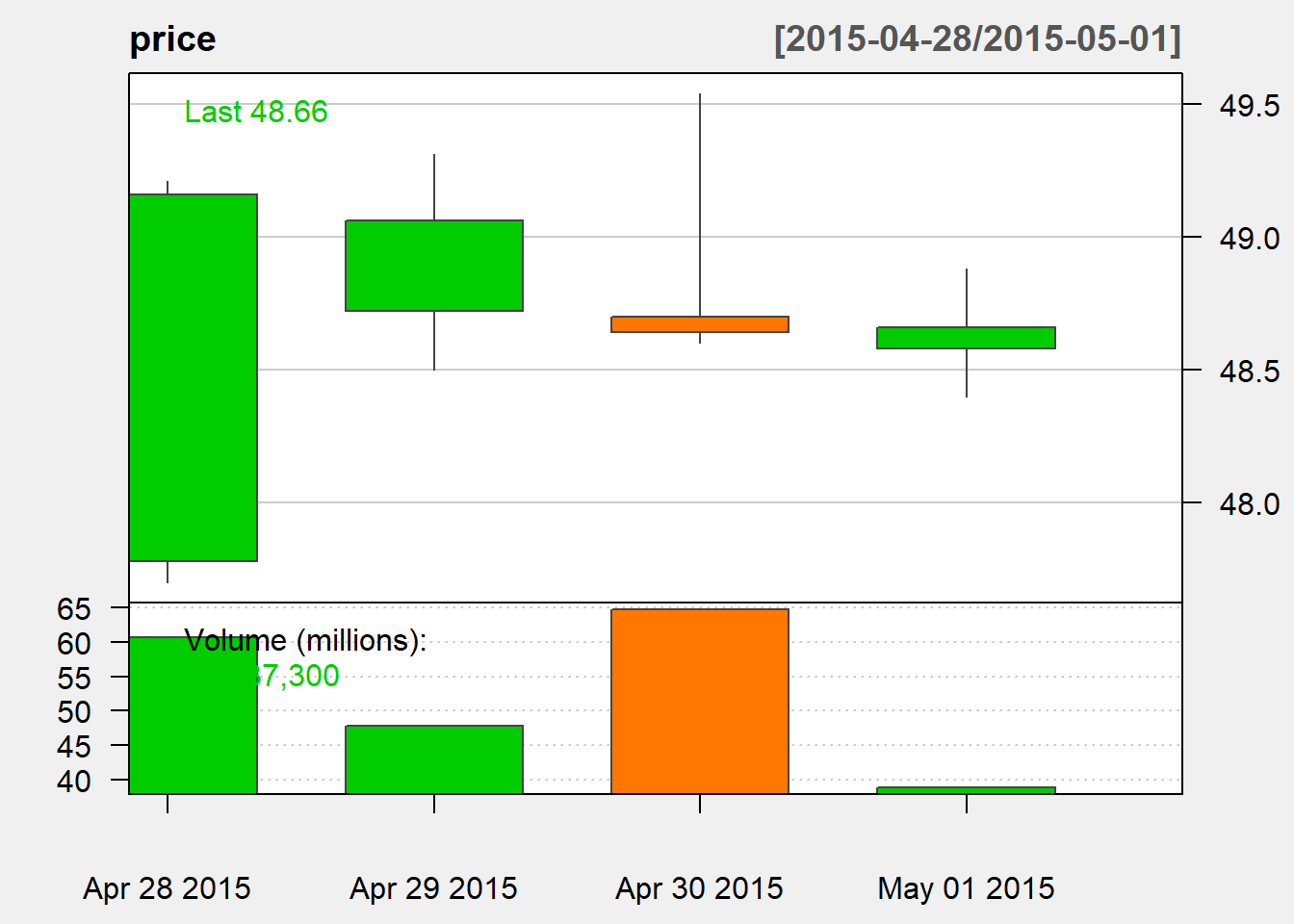Select the 65 volume axis label
The image size is (1294, 924).
pyautogui.click(x=74, y=609)
